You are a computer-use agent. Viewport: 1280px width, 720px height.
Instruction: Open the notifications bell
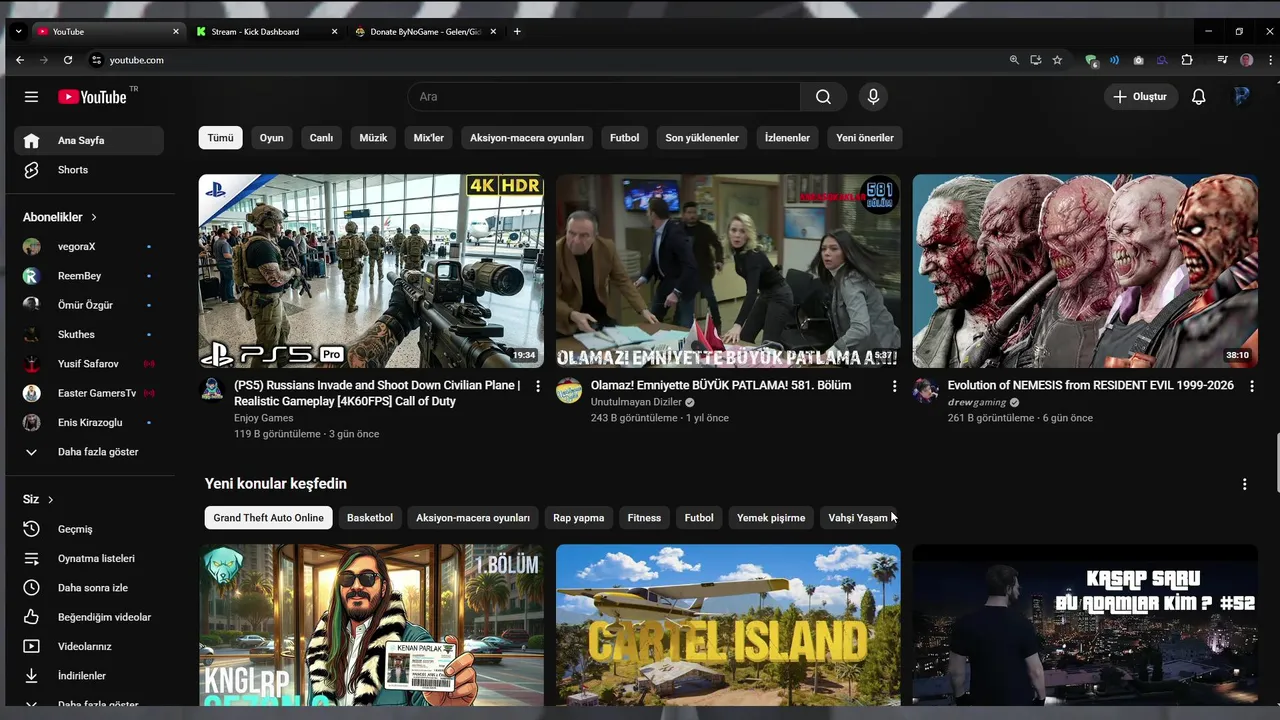pyautogui.click(x=1198, y=97)
